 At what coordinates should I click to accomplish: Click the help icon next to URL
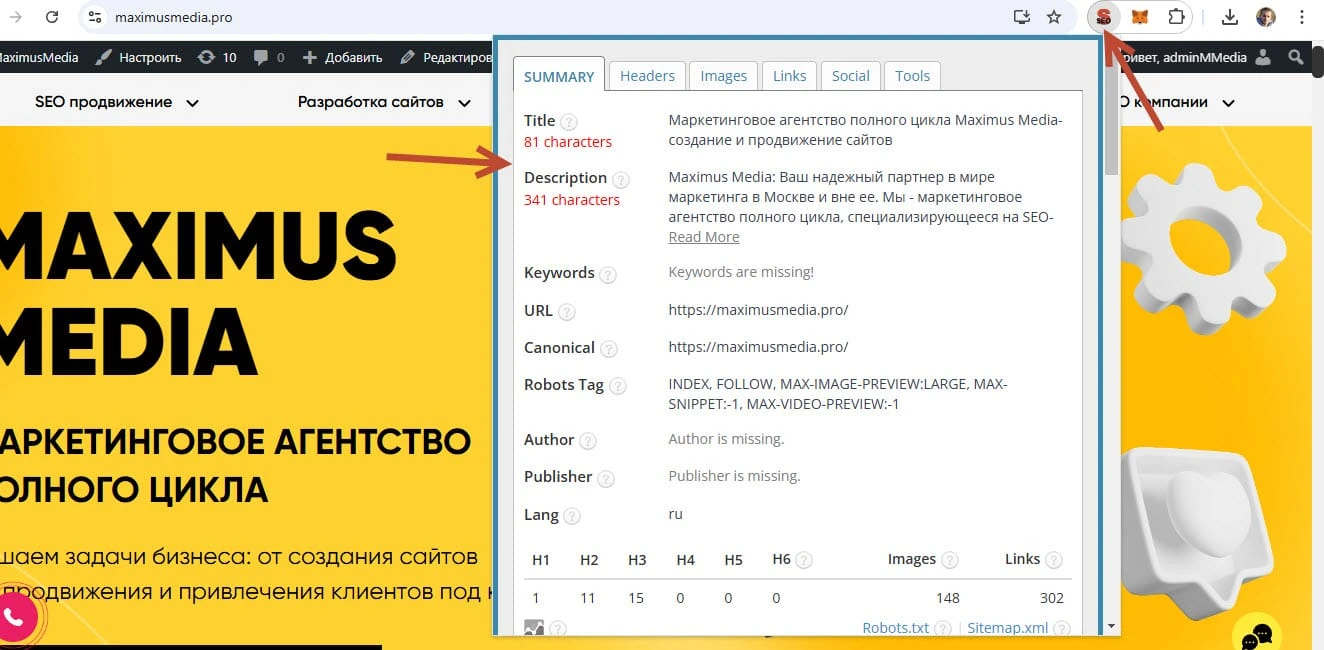click(567, 312)
